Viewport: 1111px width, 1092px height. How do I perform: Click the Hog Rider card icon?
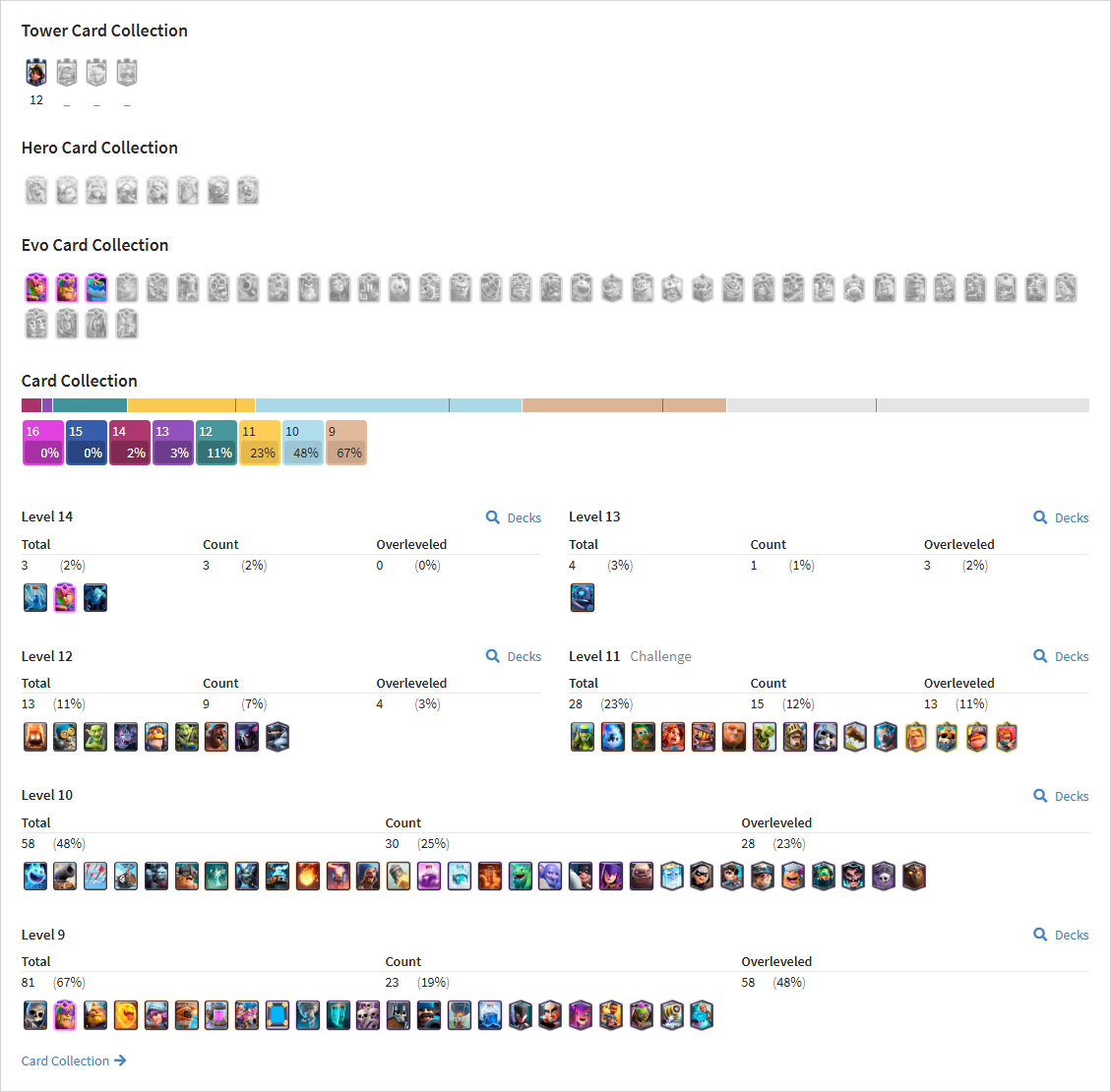[x=216, y=737]
